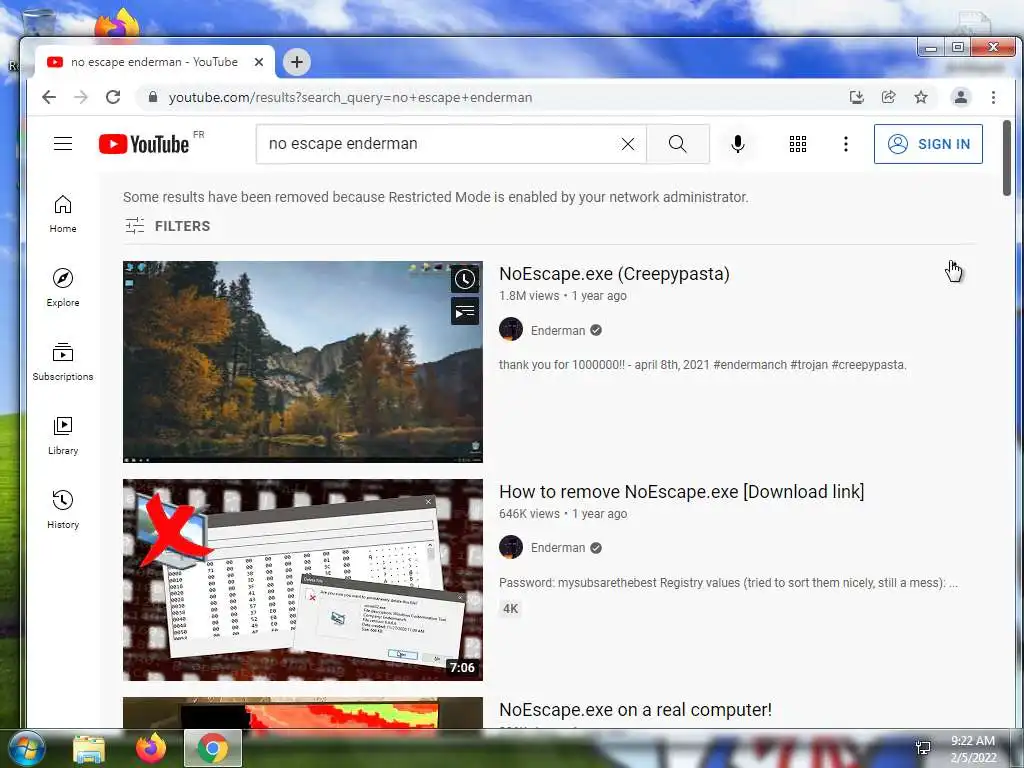The image size is (1024, 768).
Task: Share this page via the share icon
Action: [888, 97]
